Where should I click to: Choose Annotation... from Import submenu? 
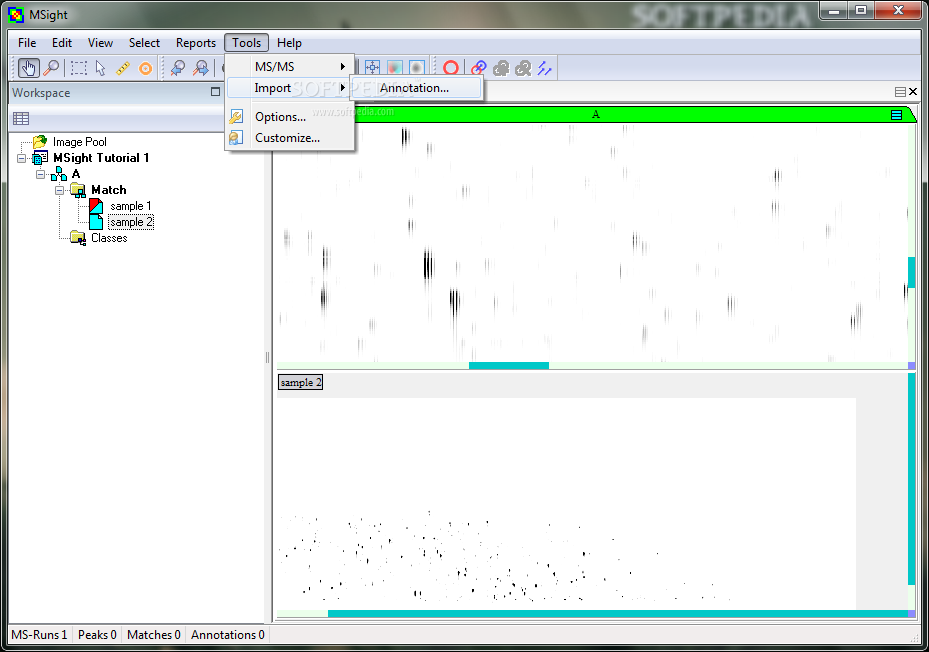417,88
